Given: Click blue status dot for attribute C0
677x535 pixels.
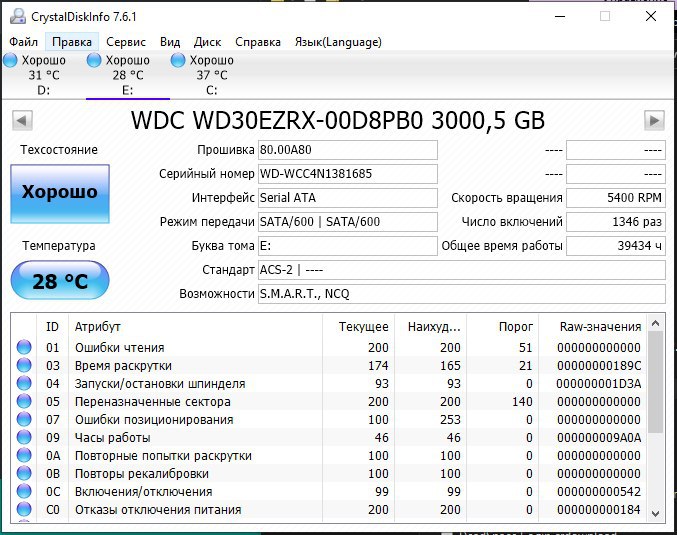Looking at the screenshot, I should click(x=24, y=509).
